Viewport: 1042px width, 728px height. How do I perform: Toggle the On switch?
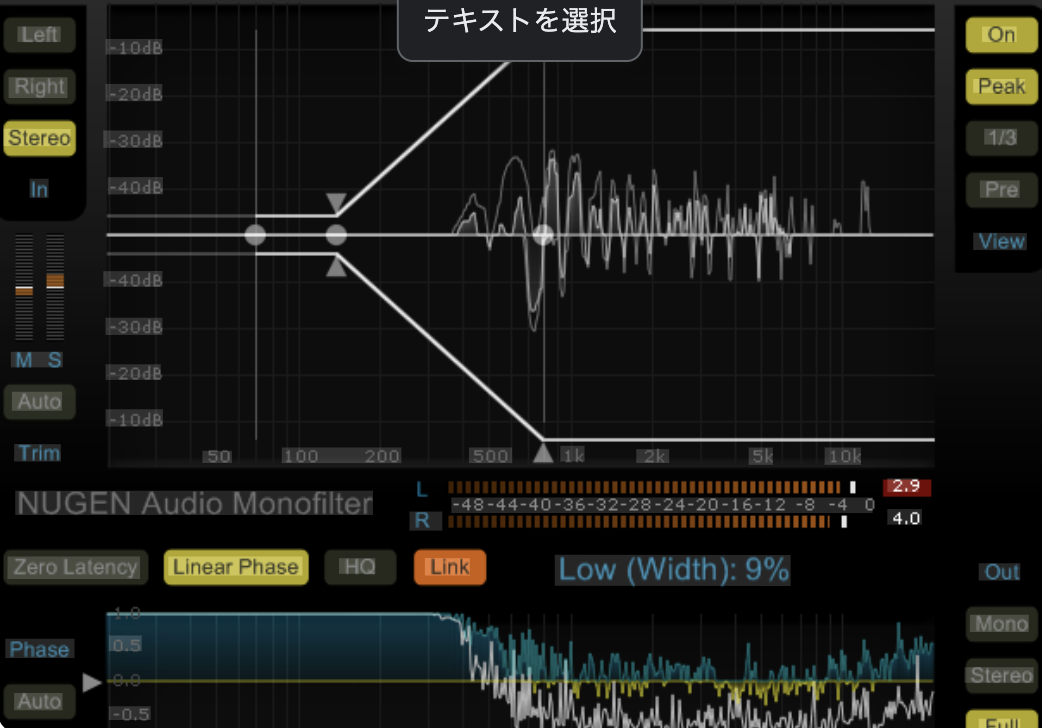[1001, 34]
